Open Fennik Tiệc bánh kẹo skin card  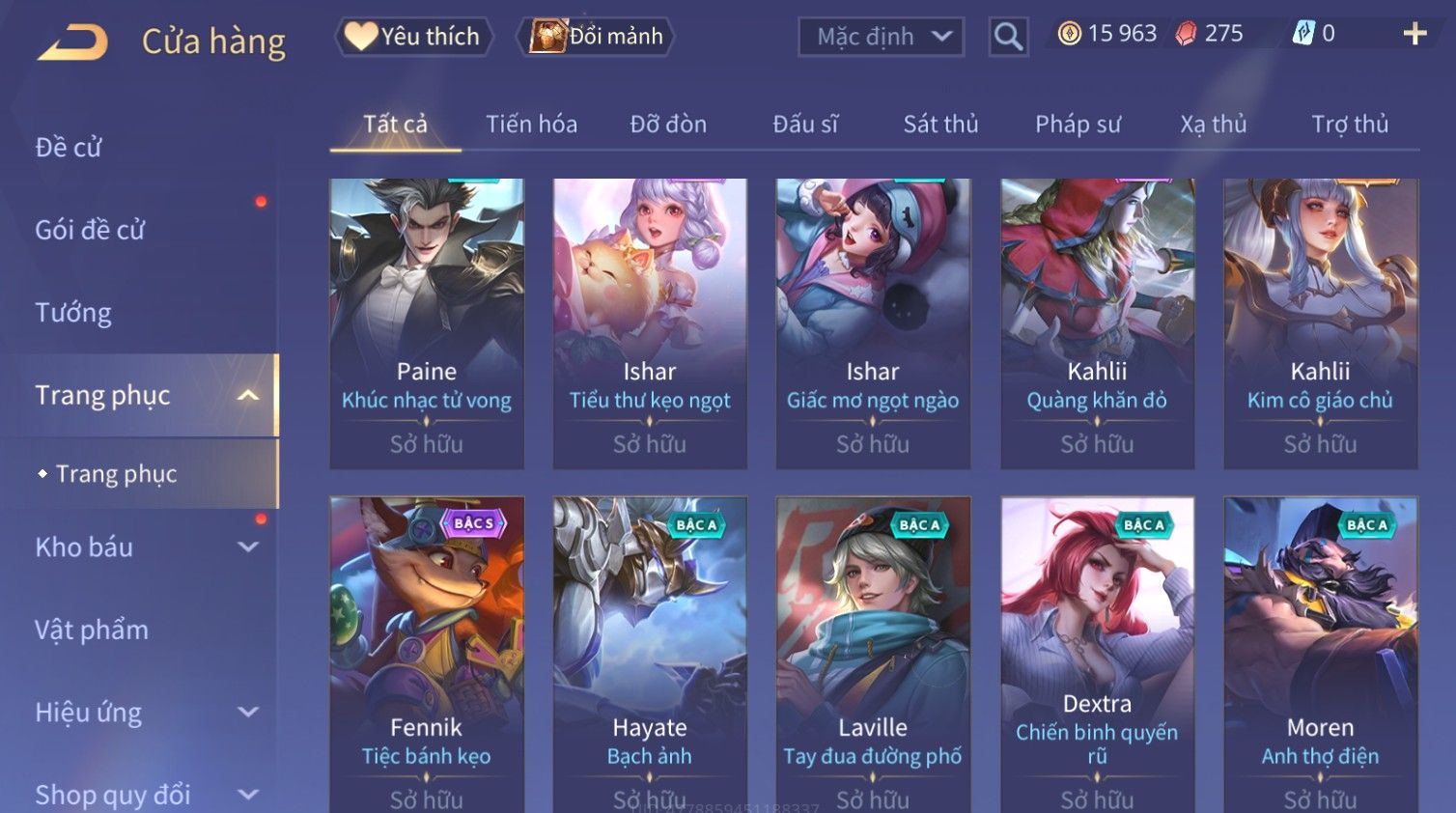pos(427,655)
